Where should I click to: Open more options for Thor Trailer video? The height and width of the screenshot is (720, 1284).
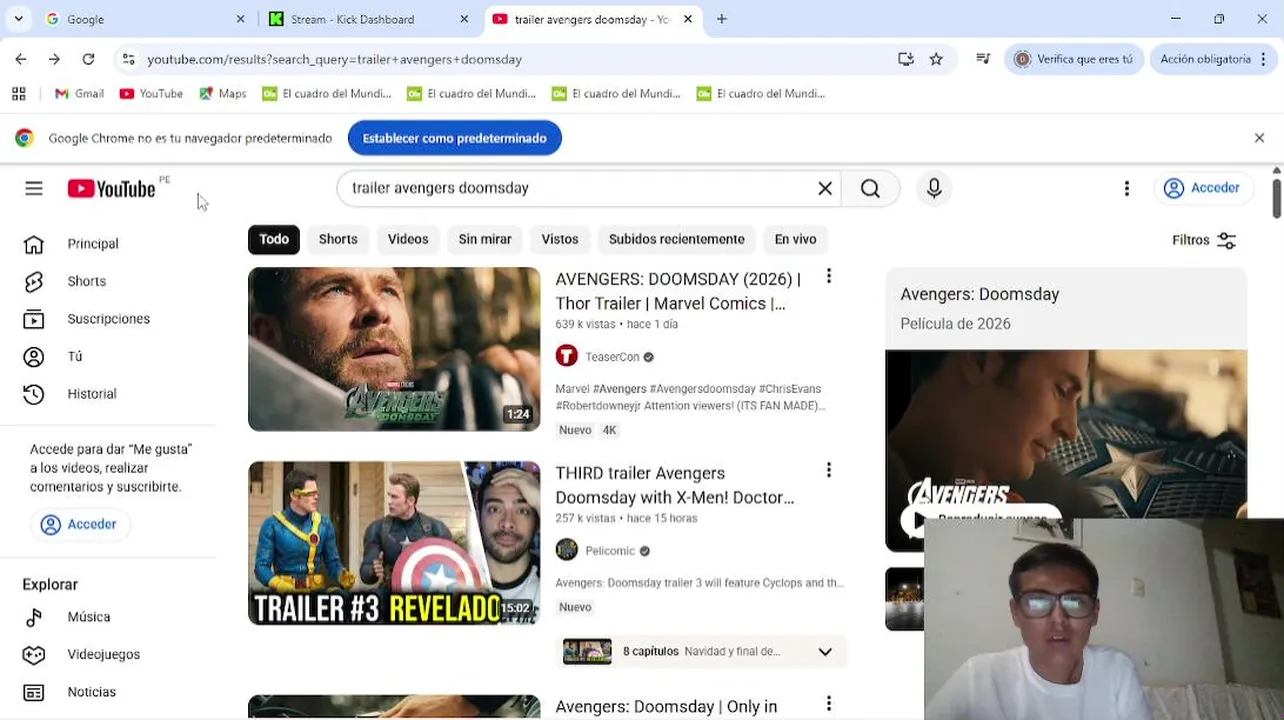click(x=828, y=276)
